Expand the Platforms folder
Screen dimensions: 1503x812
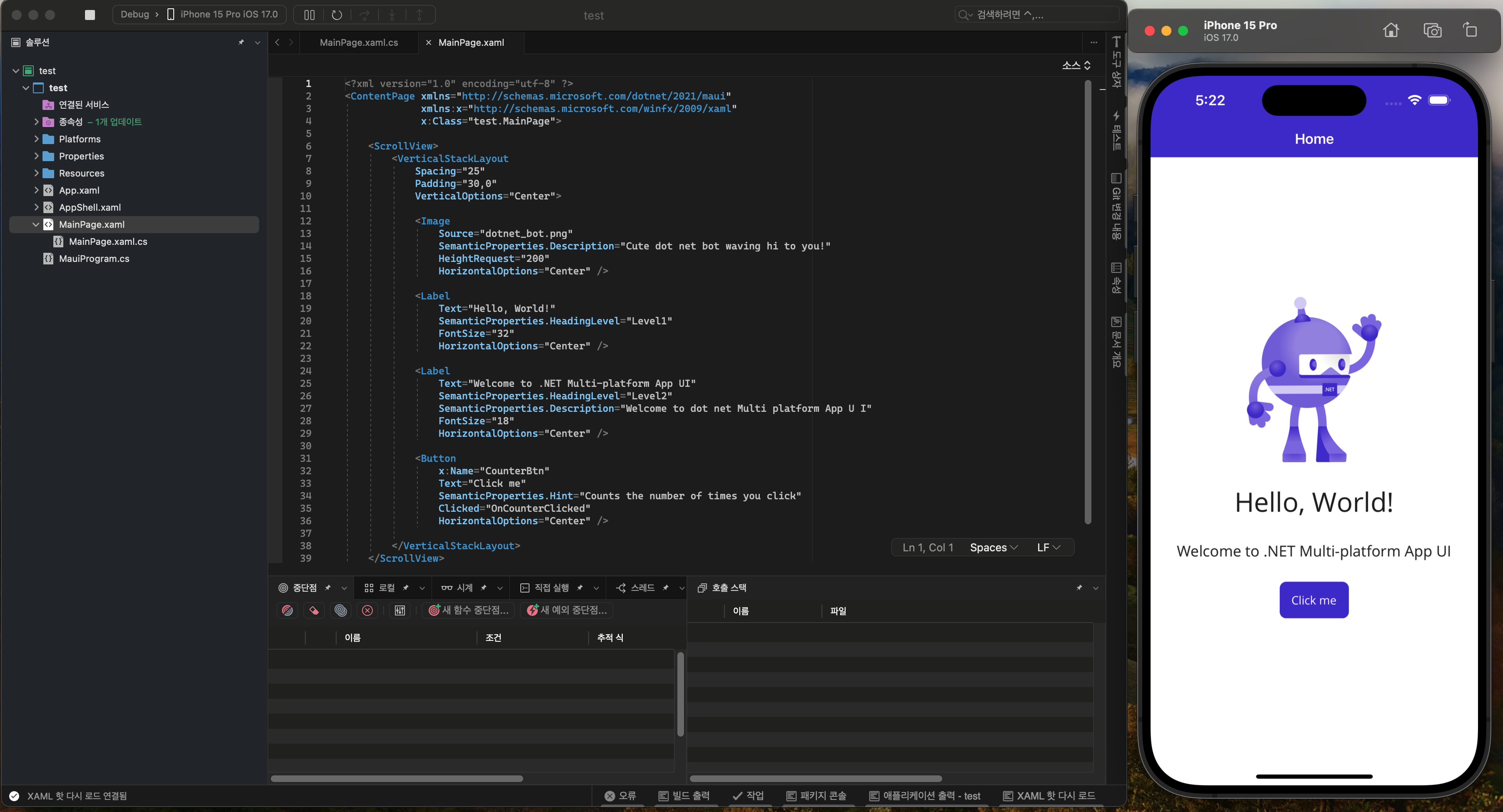36,139
